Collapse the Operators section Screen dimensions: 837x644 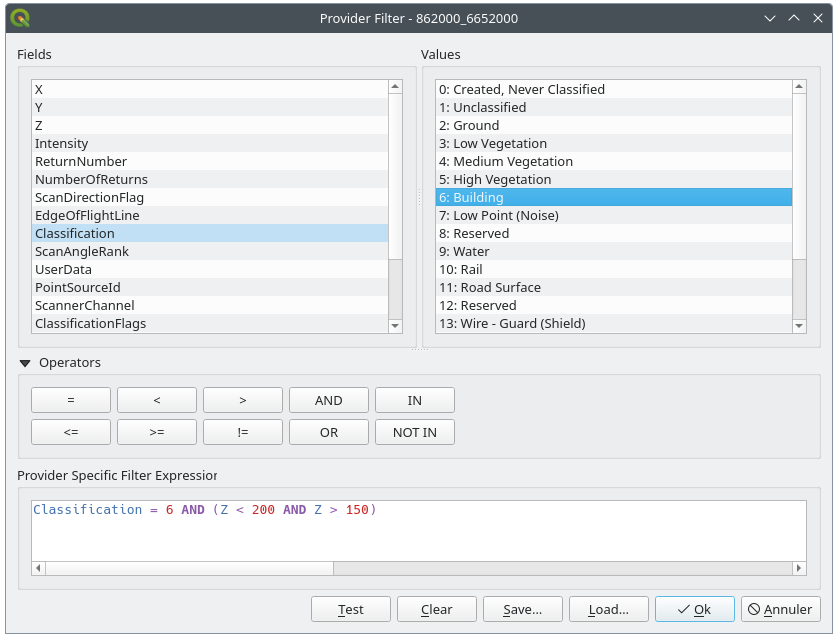[x=26, y=362]
